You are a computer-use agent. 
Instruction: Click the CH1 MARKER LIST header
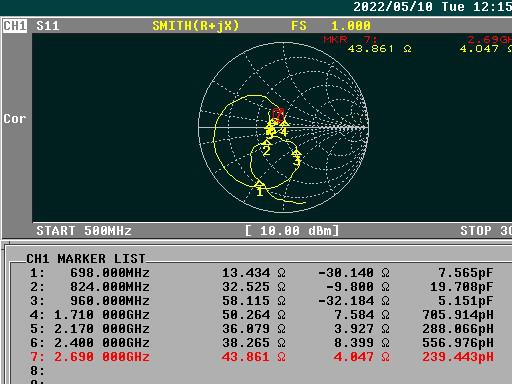(86, 259)
